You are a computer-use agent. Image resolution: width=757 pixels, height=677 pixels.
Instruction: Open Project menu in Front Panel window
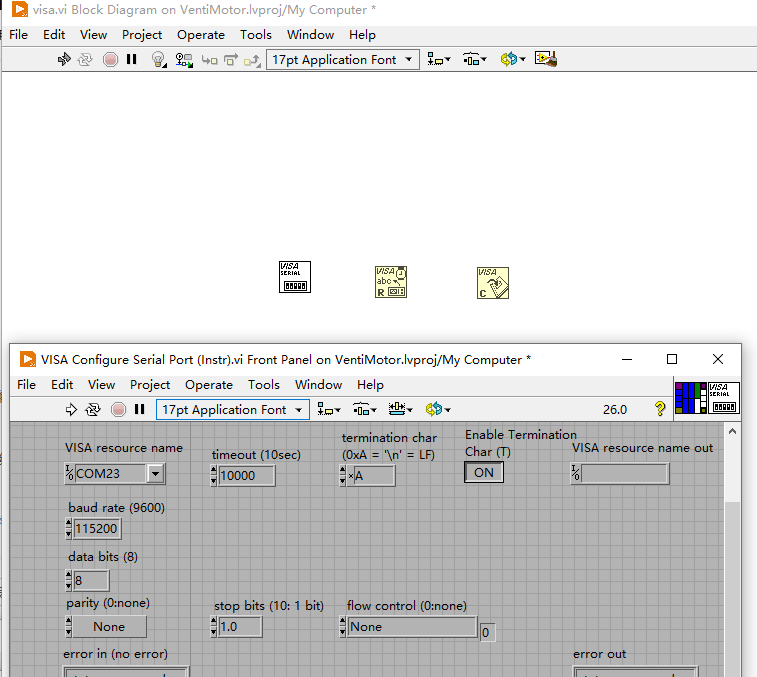(150, 385)
